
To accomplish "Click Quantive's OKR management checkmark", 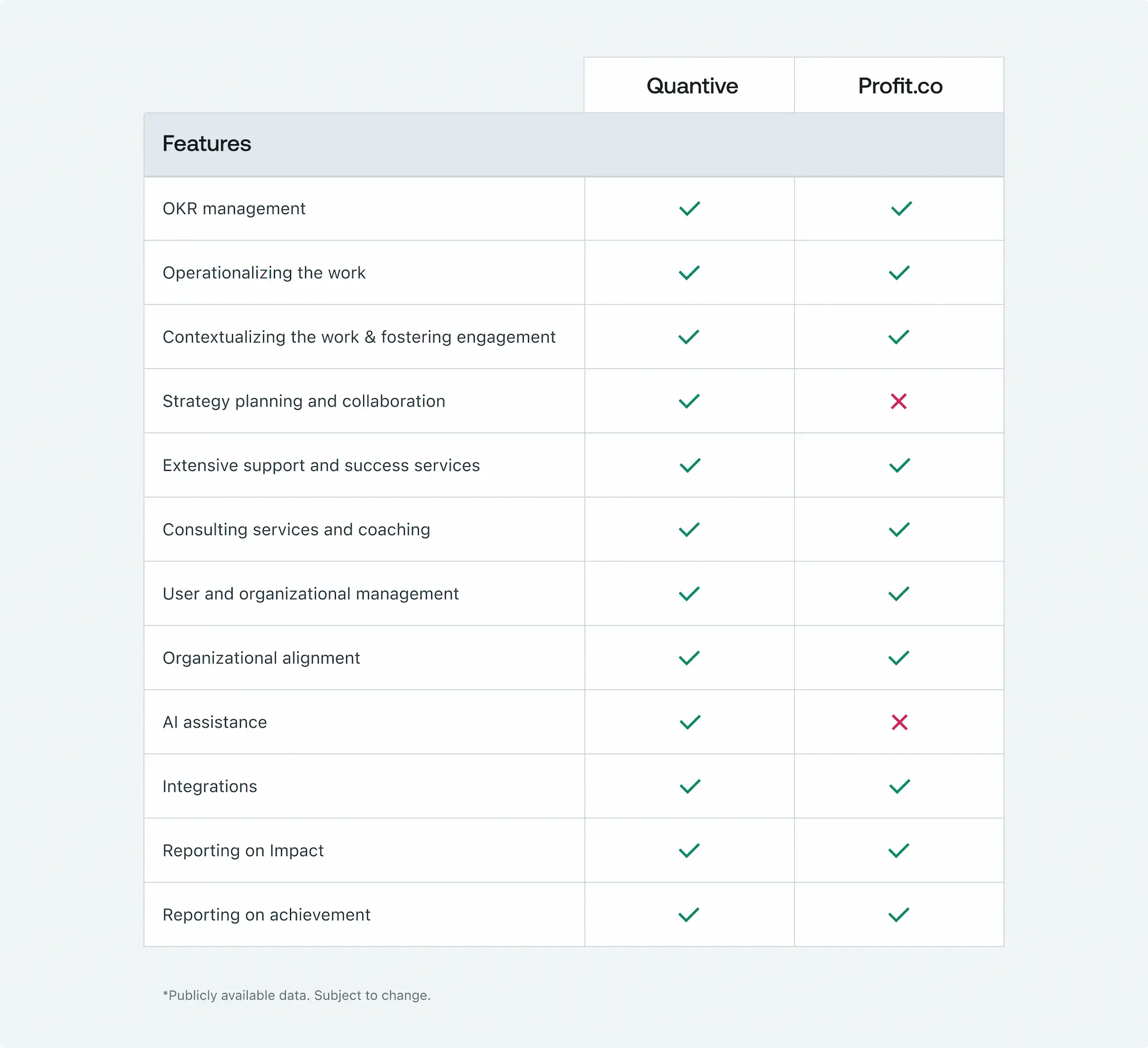I will (x=689, y=209).
